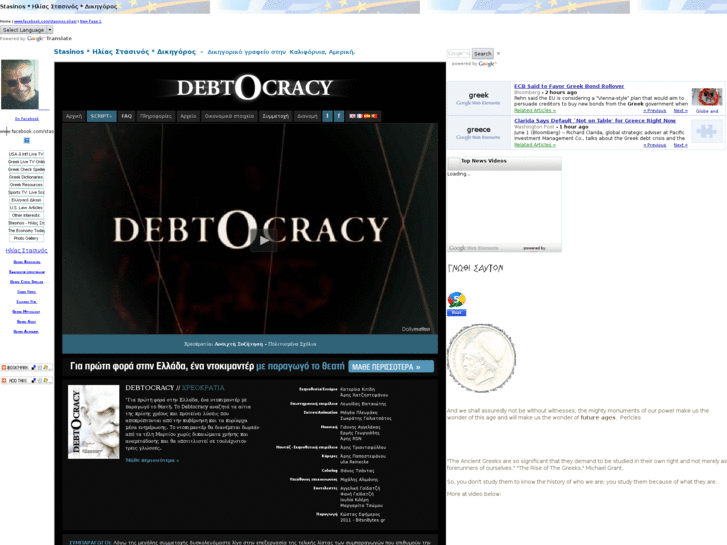
Task: Click the Google Search button
Action: [x=482, y=53]
